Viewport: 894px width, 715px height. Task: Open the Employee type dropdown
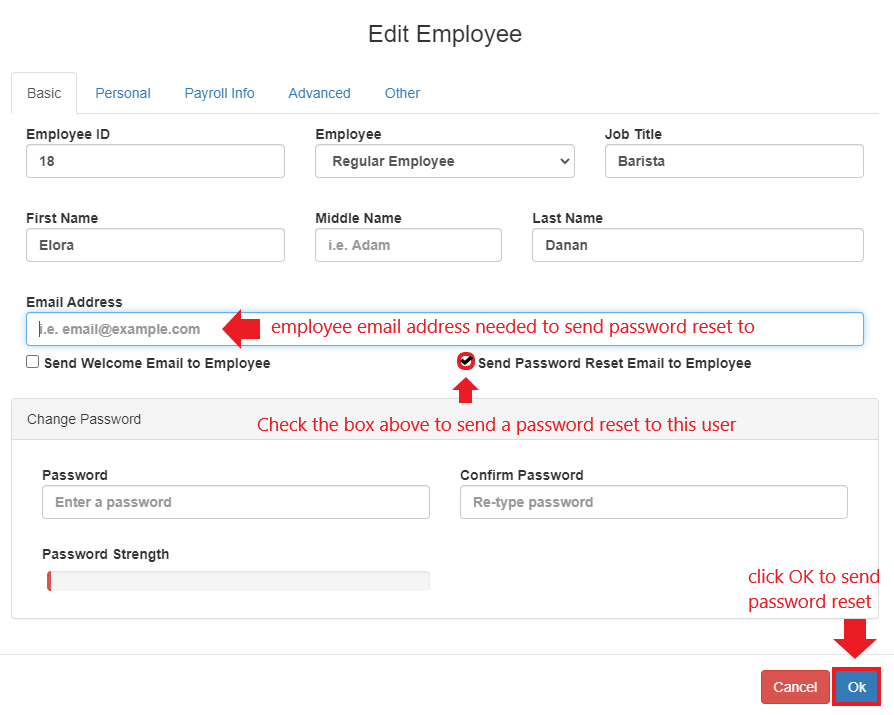point(444,160)
